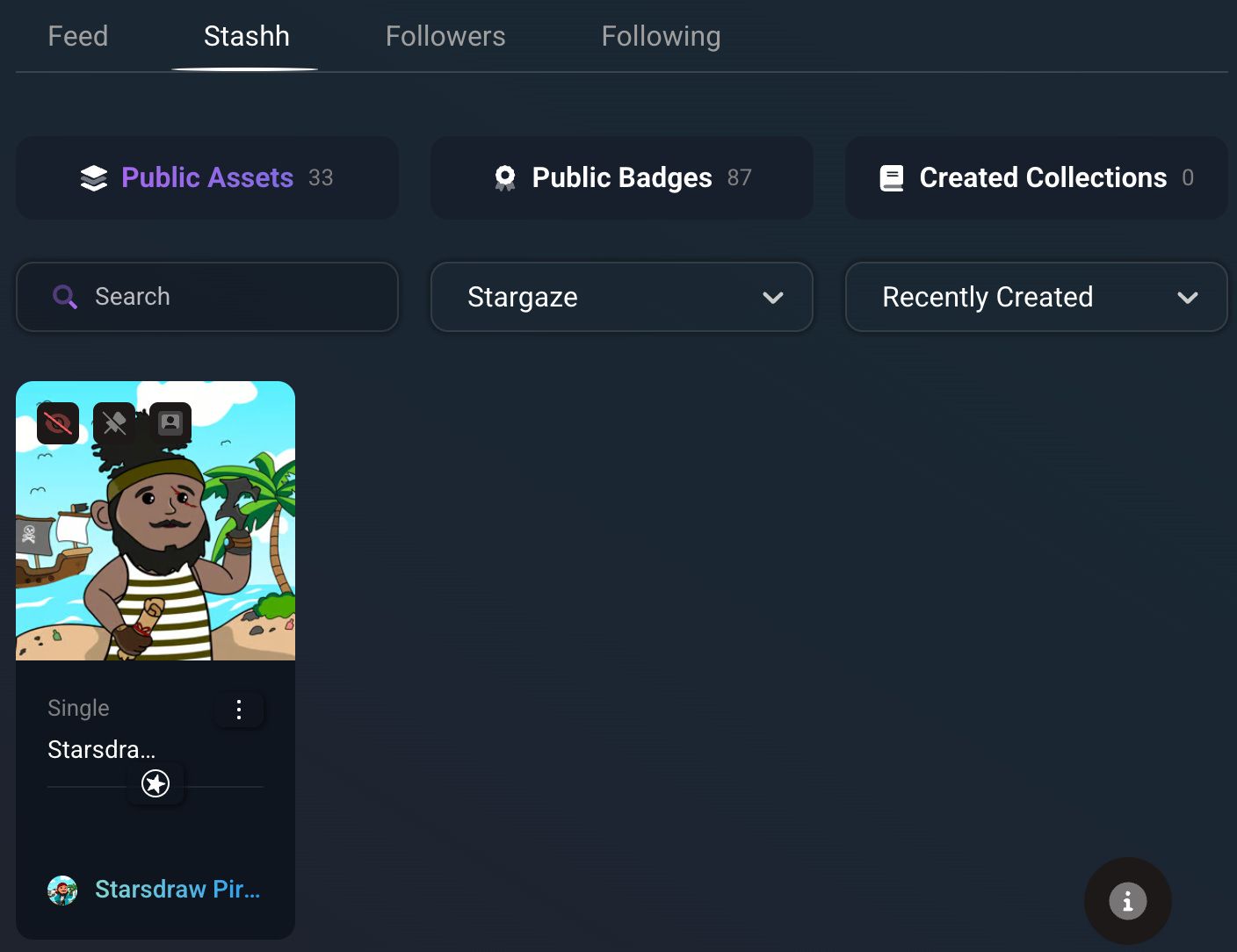Click the Public Badges ribbon icon
The width and height of the screenshot is (1237, 952).
(505, 178)
